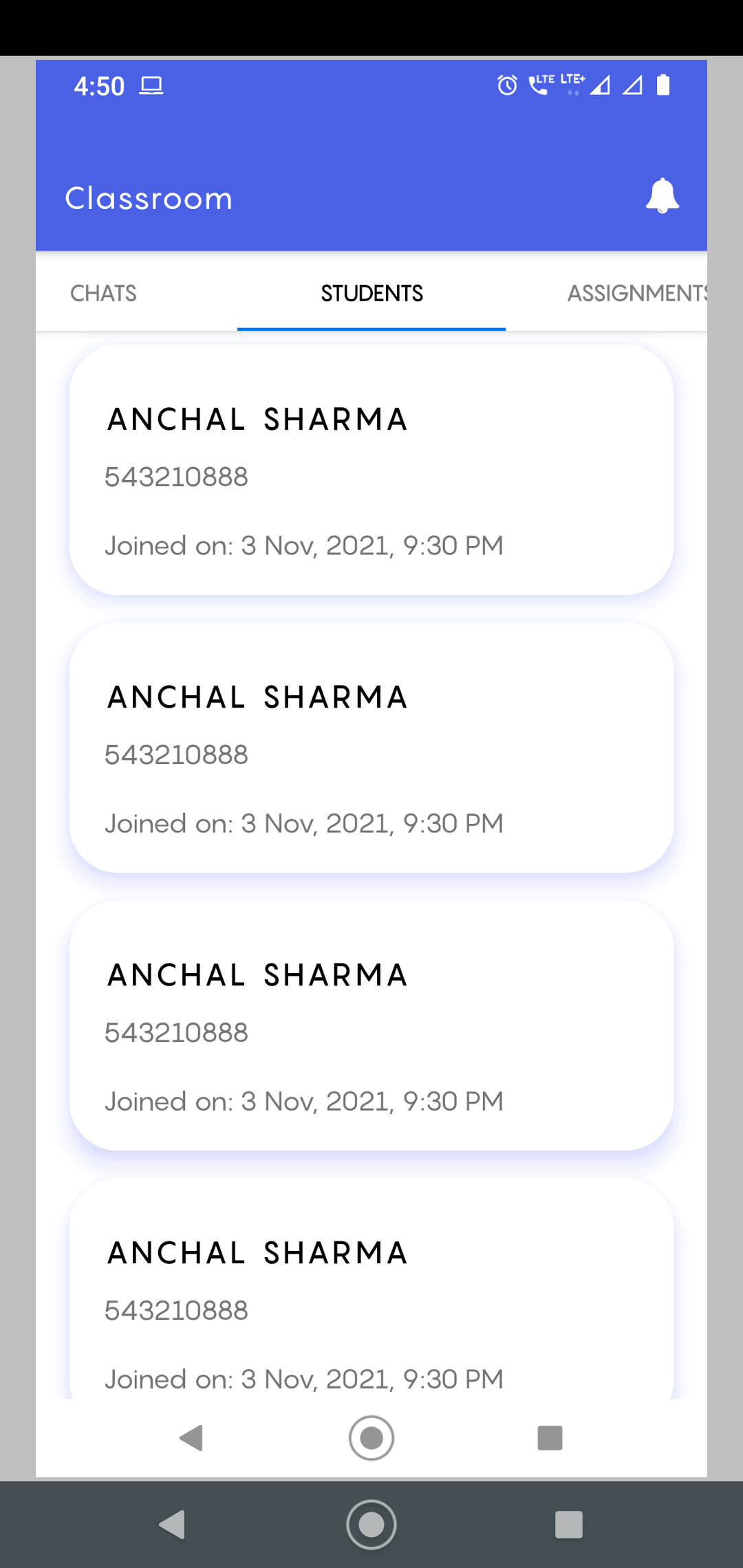Select the Students tab
The image size is (743, 1568).
coord(371,293)
